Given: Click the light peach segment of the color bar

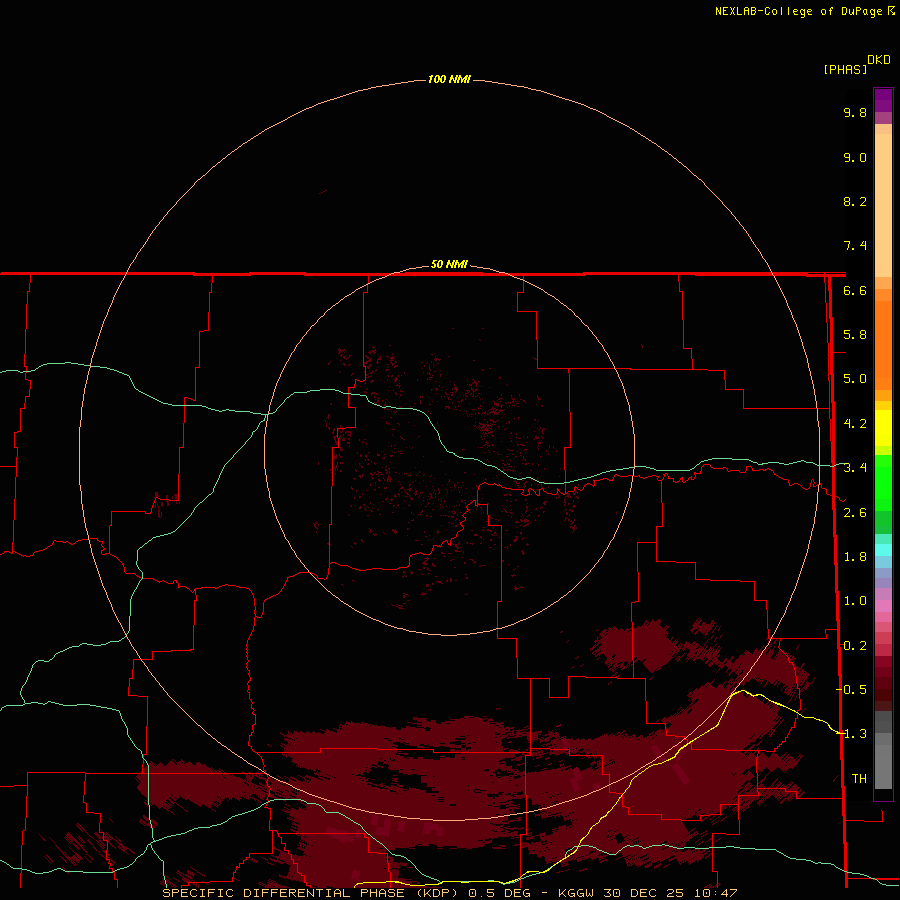Looking at the screenshot, I should pyautogui.click(x=883, y=205).
